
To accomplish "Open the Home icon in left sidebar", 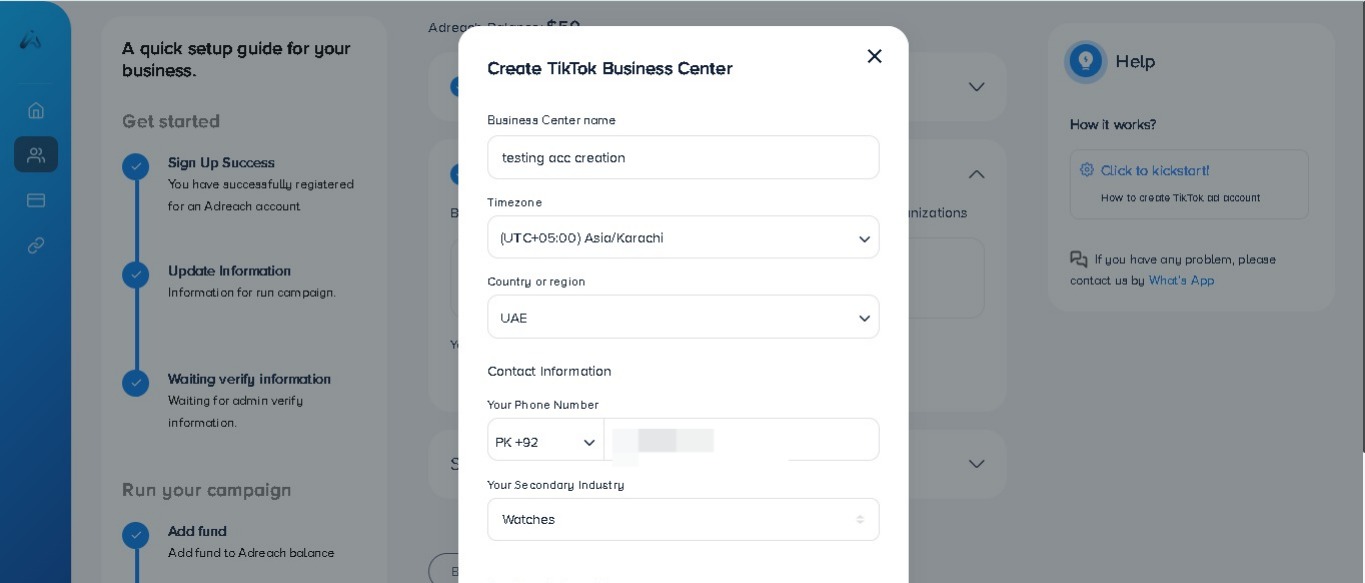I will point(36,110).
